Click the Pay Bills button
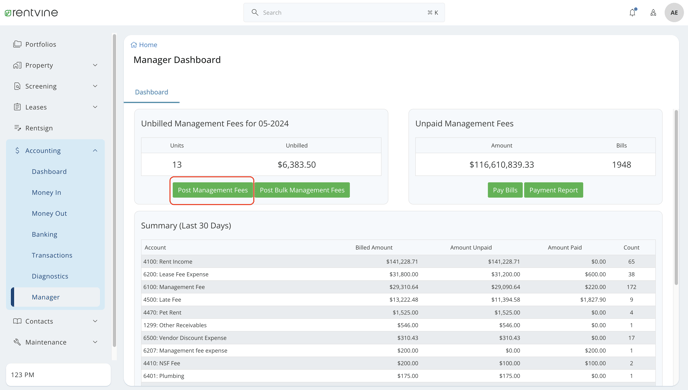 [505, 190]
